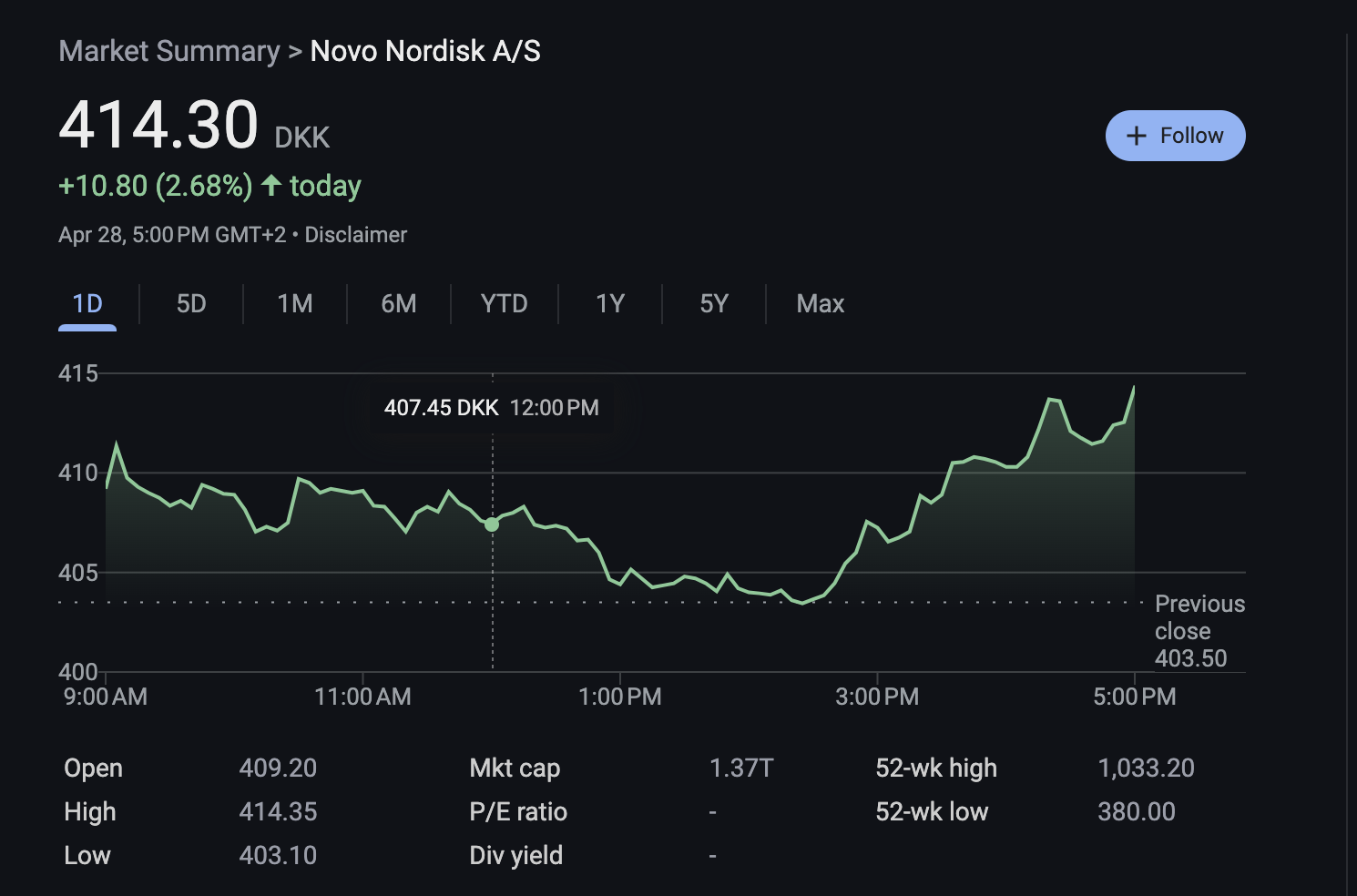Click the 400 y-axis label

click(77, 672)
